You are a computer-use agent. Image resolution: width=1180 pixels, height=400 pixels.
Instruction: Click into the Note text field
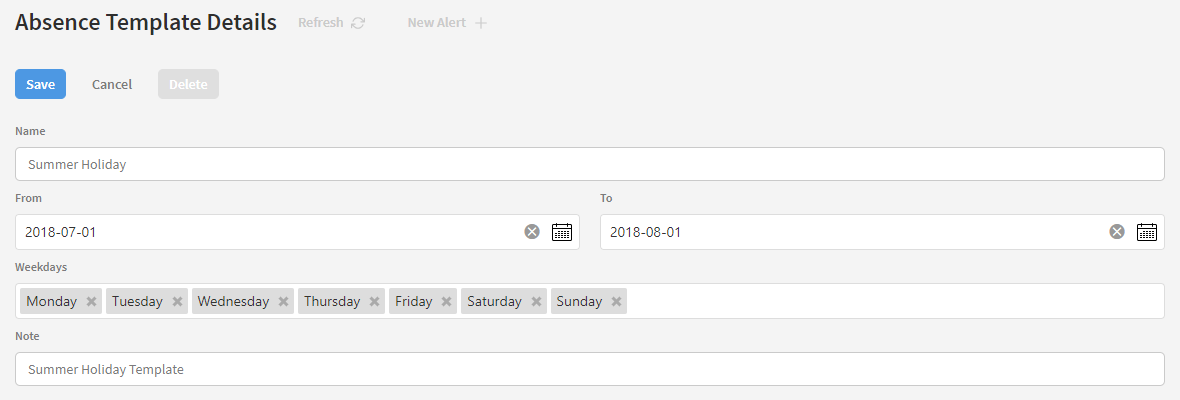(x=590, y=369)
